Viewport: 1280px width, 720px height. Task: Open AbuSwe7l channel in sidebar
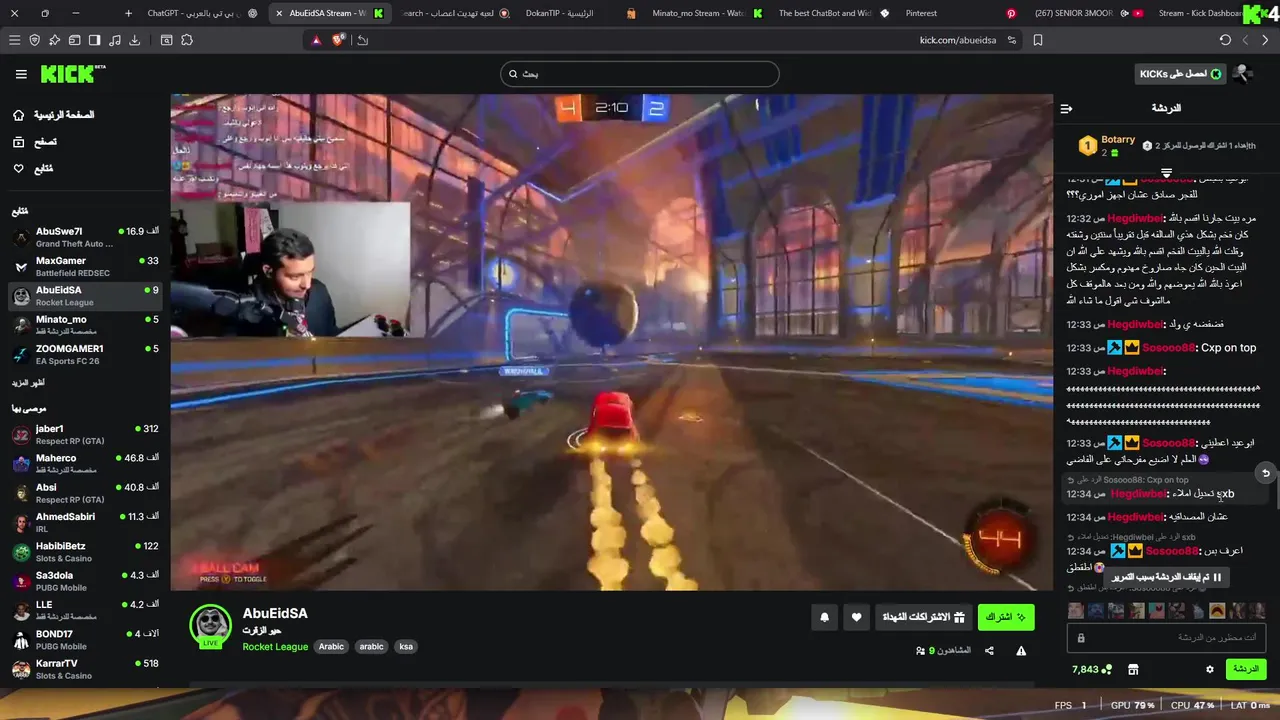click(x=85, y=237)
